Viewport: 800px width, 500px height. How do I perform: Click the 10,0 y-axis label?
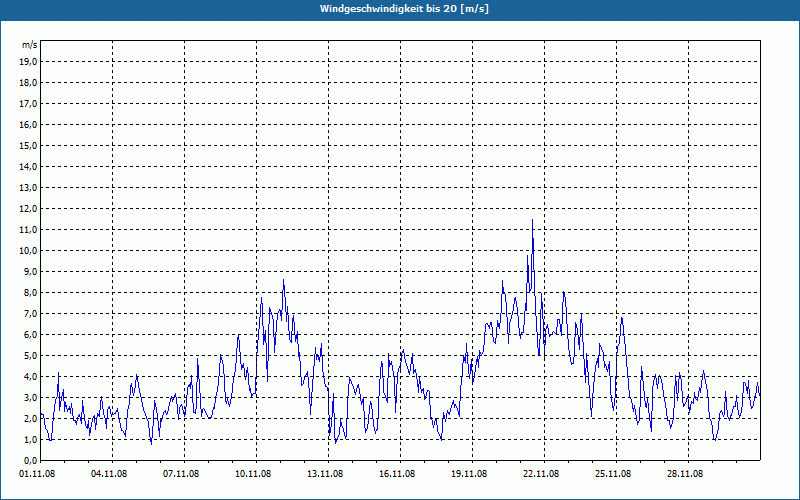click(28, 251)
